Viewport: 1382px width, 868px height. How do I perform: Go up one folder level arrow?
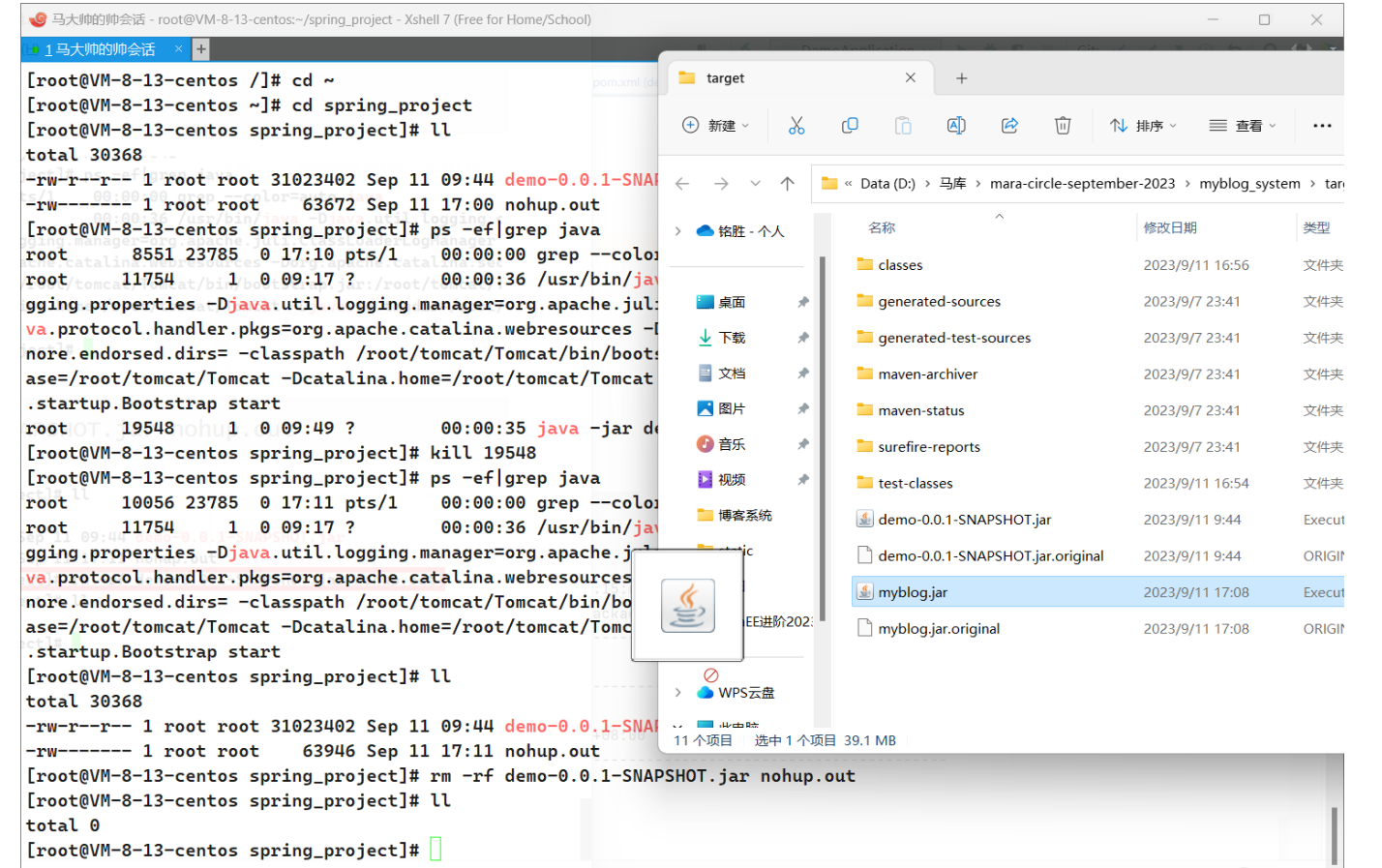tap(788, 183)
